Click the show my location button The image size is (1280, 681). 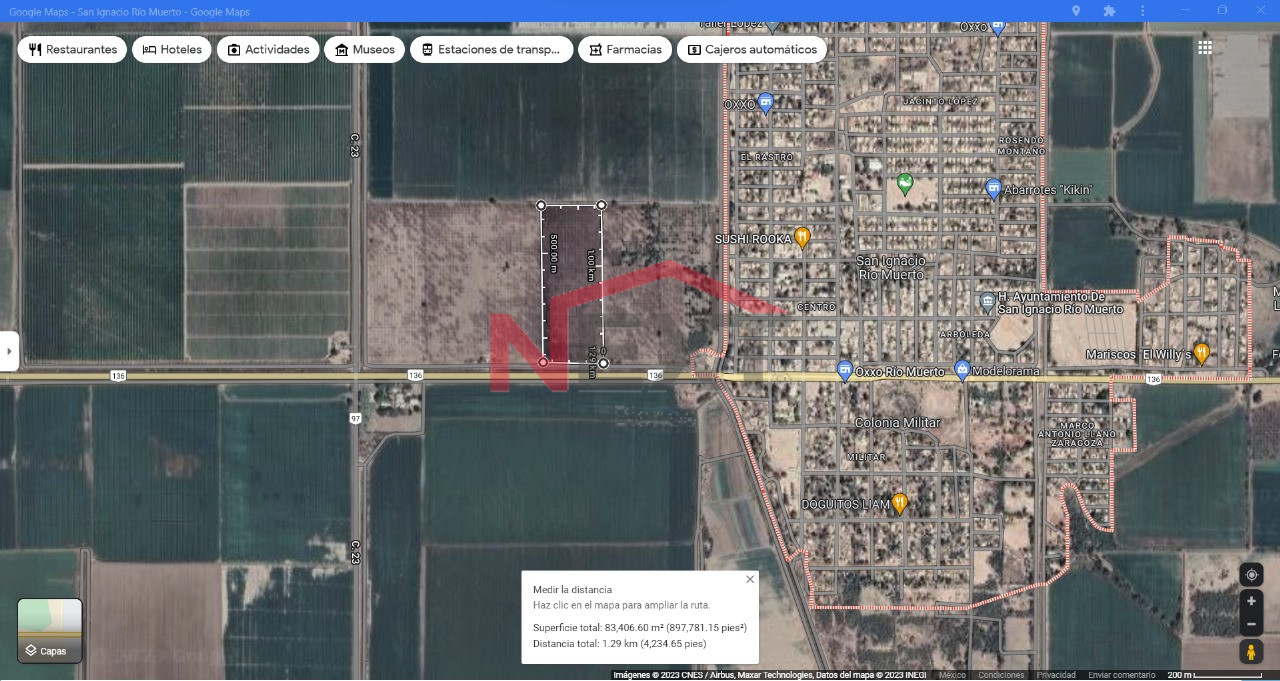tap(1251, 575)
